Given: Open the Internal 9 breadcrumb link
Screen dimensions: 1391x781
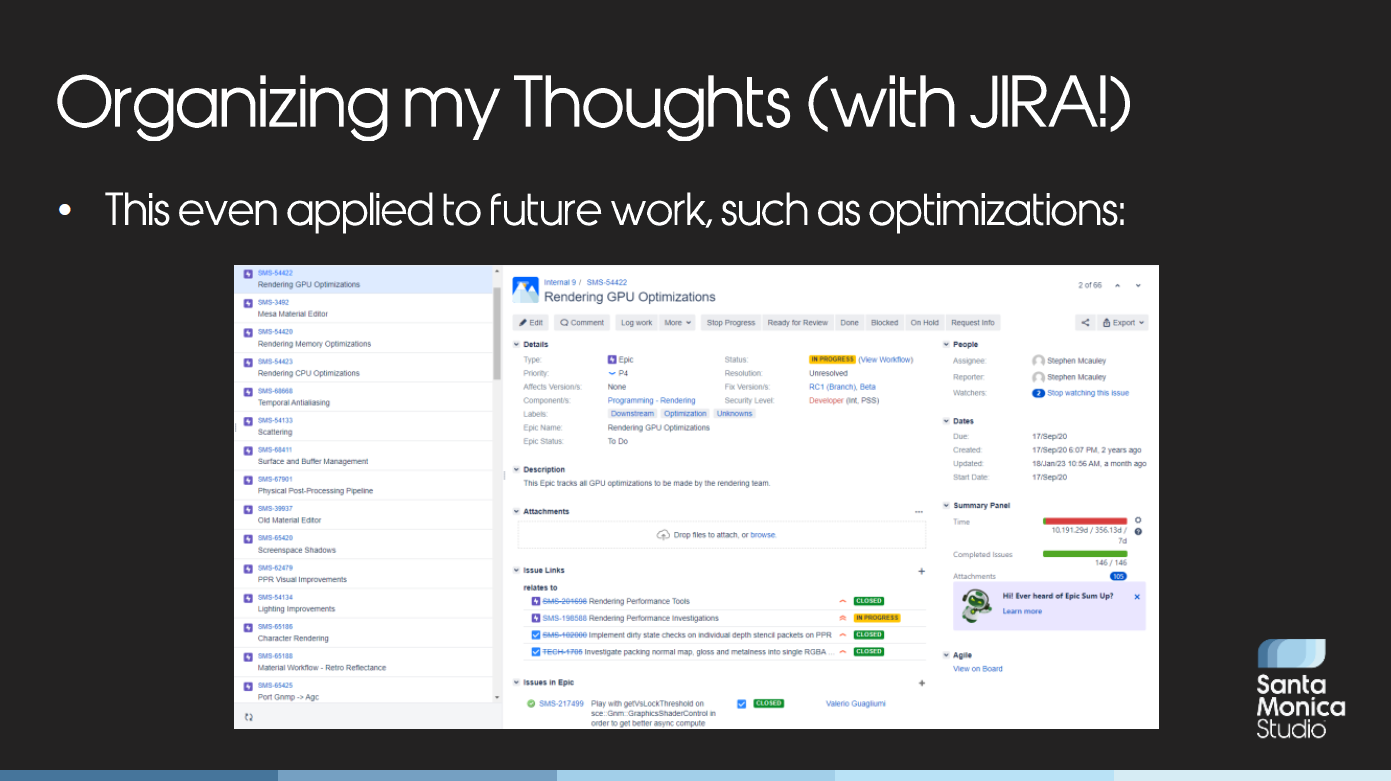Looking at the screenshot, I should click(x=559, y=283).
